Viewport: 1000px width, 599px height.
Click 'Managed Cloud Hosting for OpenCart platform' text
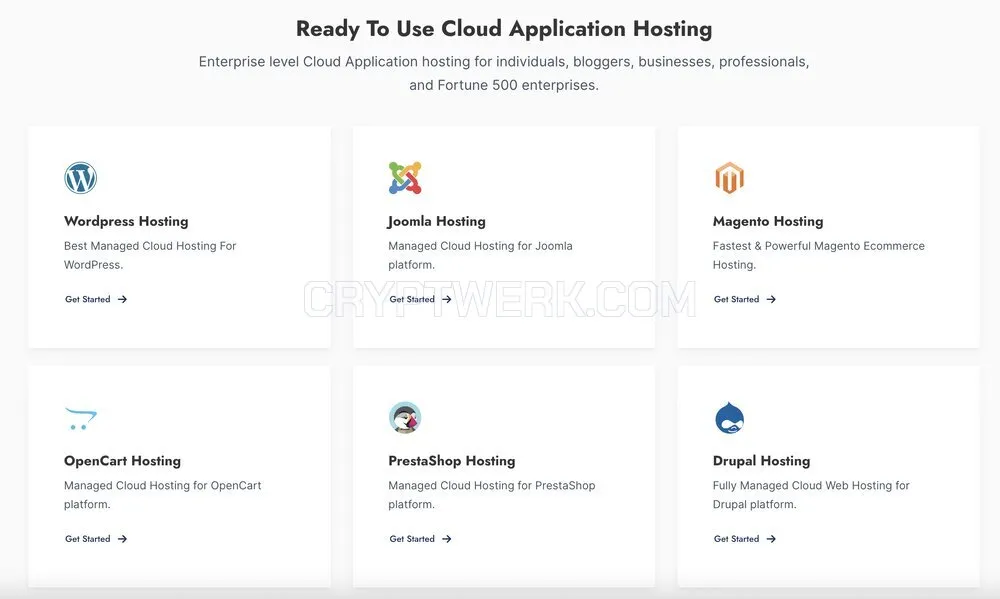163,495
